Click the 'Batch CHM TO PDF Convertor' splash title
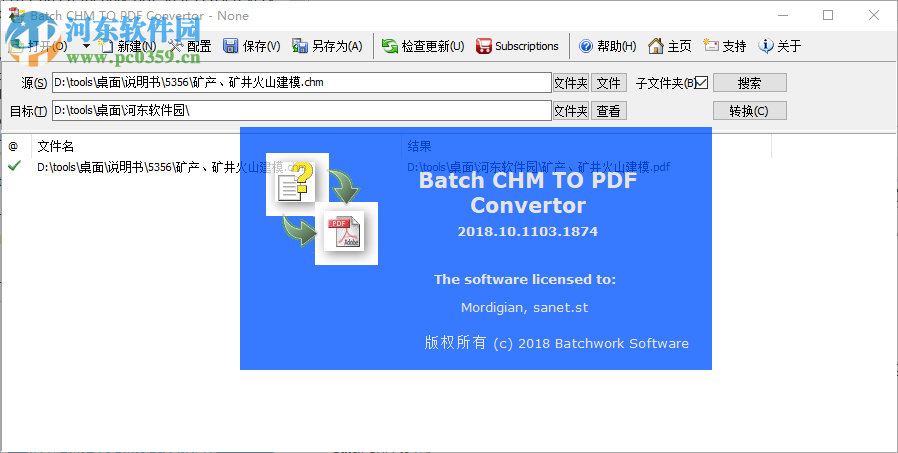This screenshot has width=898, height=453. point(528,192)
